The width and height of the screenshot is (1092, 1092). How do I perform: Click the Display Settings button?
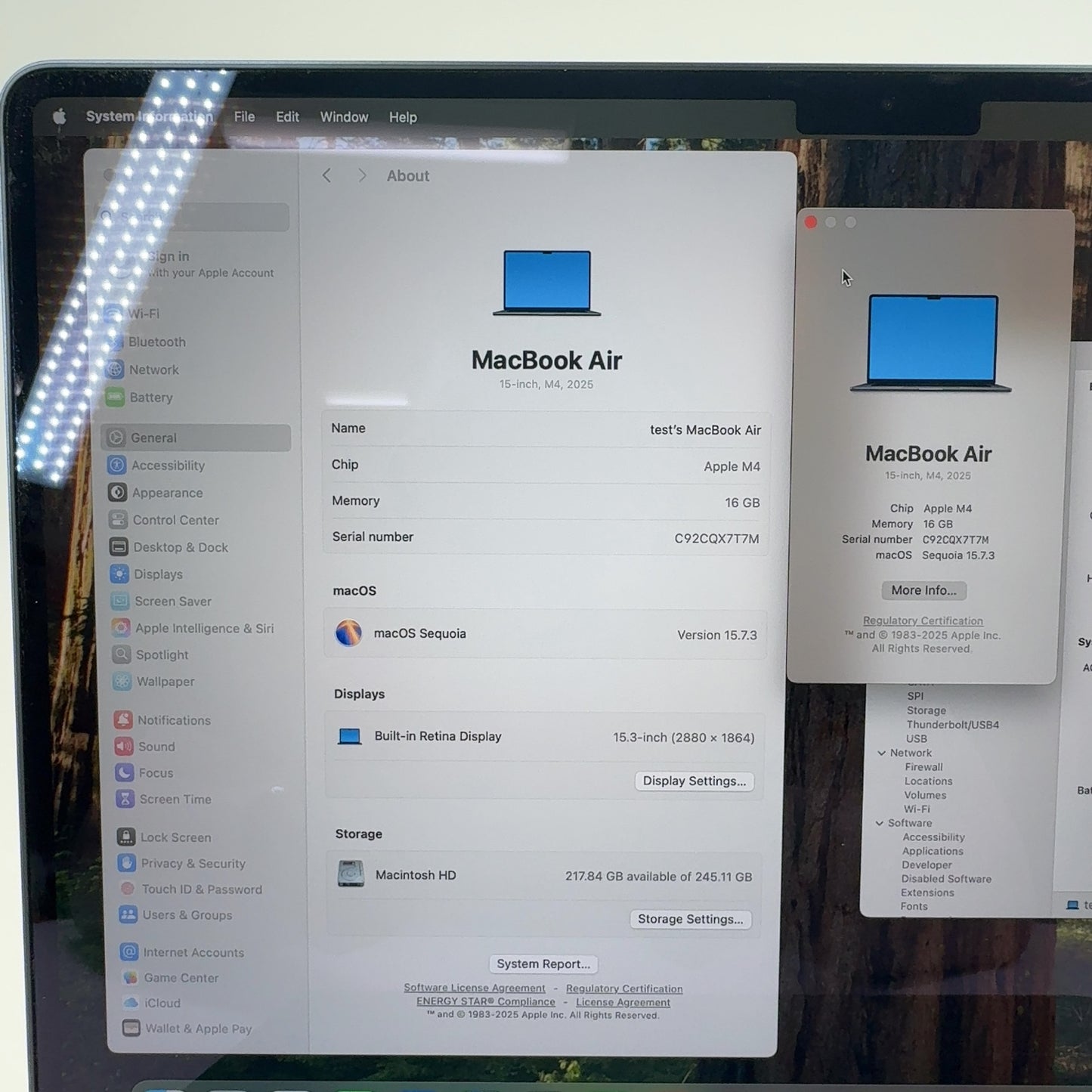click(x=694, y=781)
